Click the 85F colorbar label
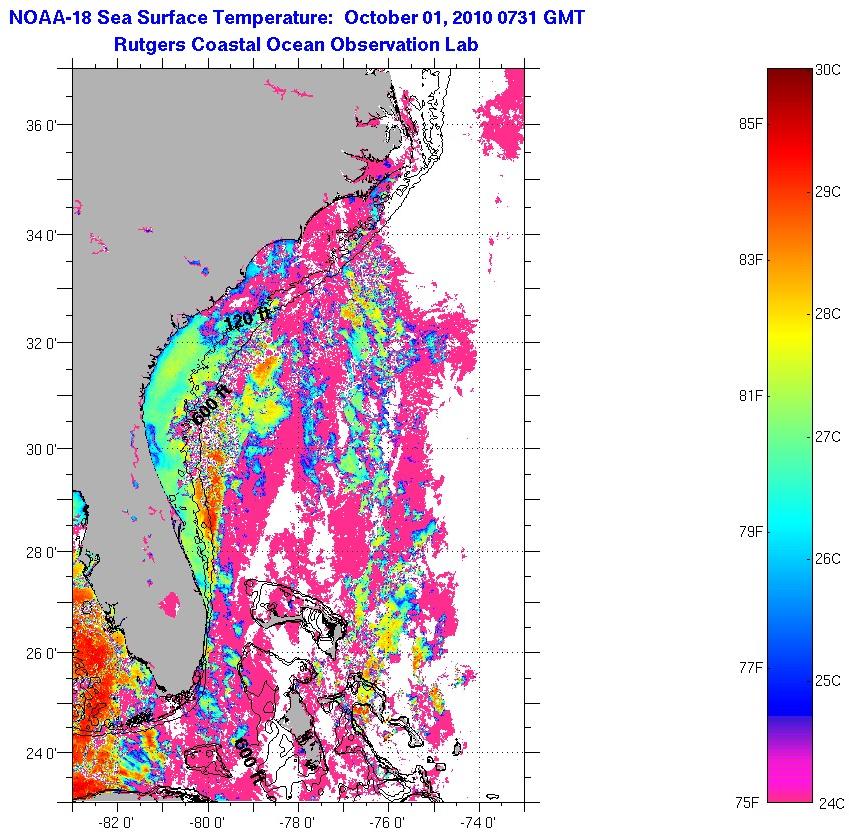This screenshot has height=832, width=849. (750, 124)
